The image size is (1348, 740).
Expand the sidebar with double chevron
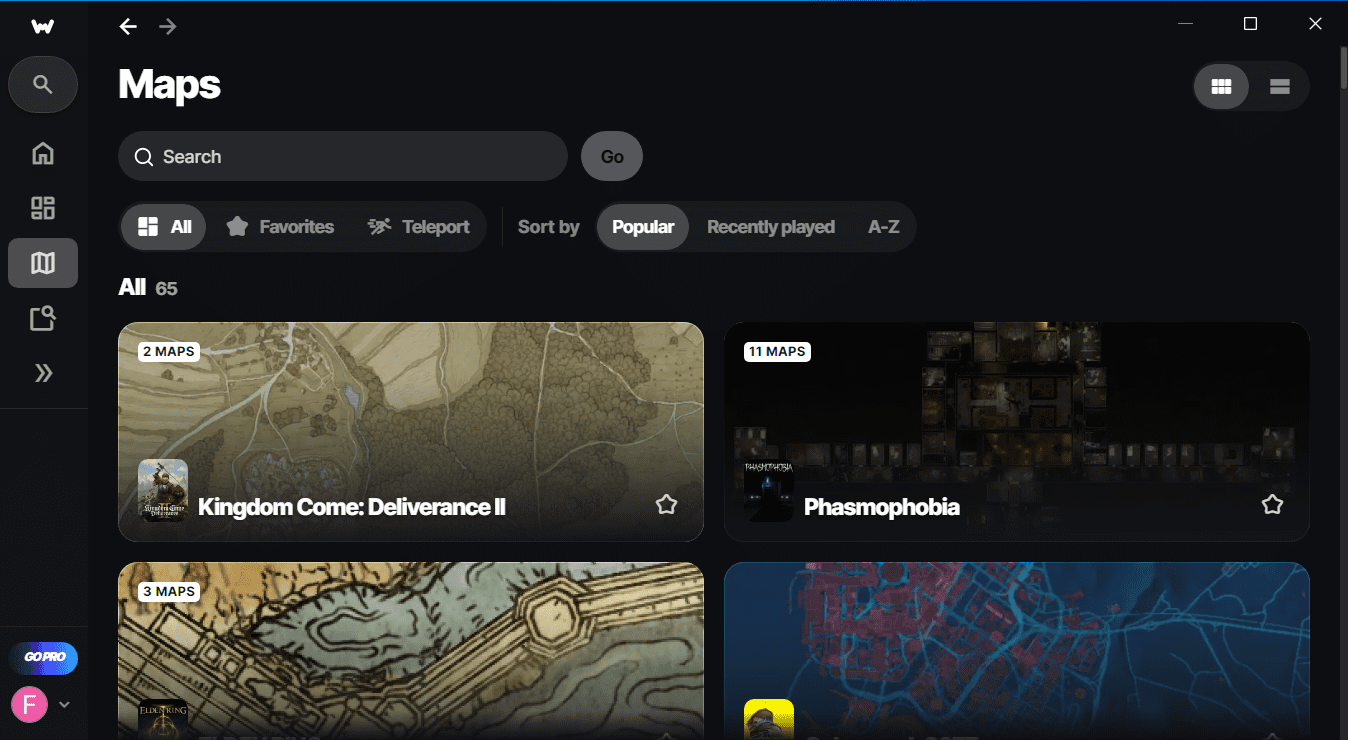coord(43,373)
